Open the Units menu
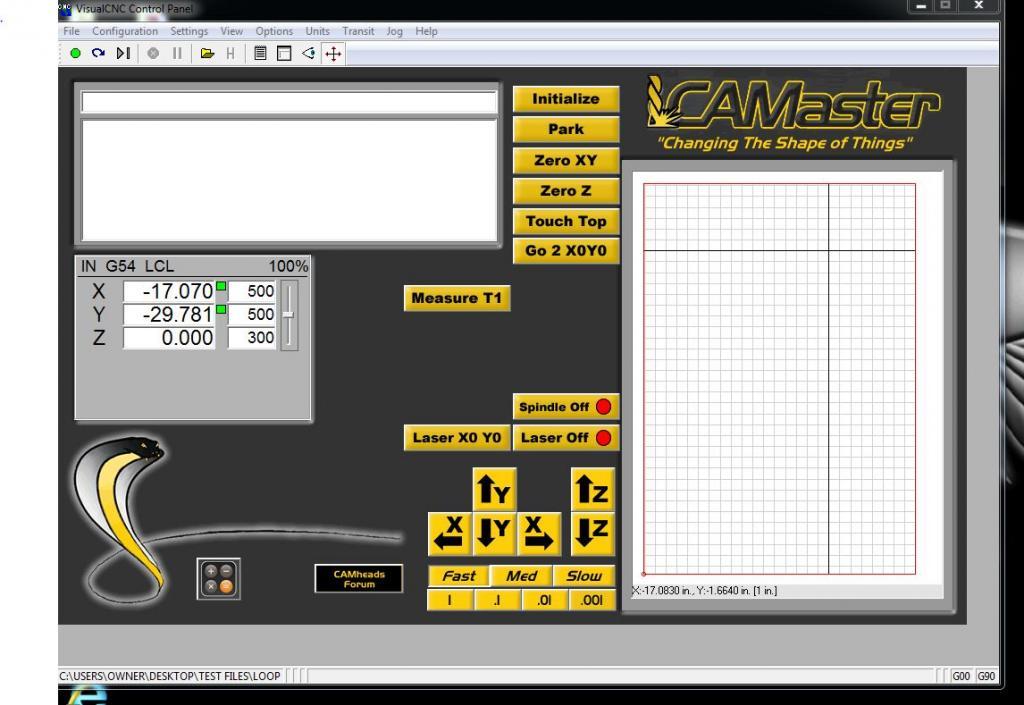This screenshot has height=705, width=1024. [x=317, y=32]
